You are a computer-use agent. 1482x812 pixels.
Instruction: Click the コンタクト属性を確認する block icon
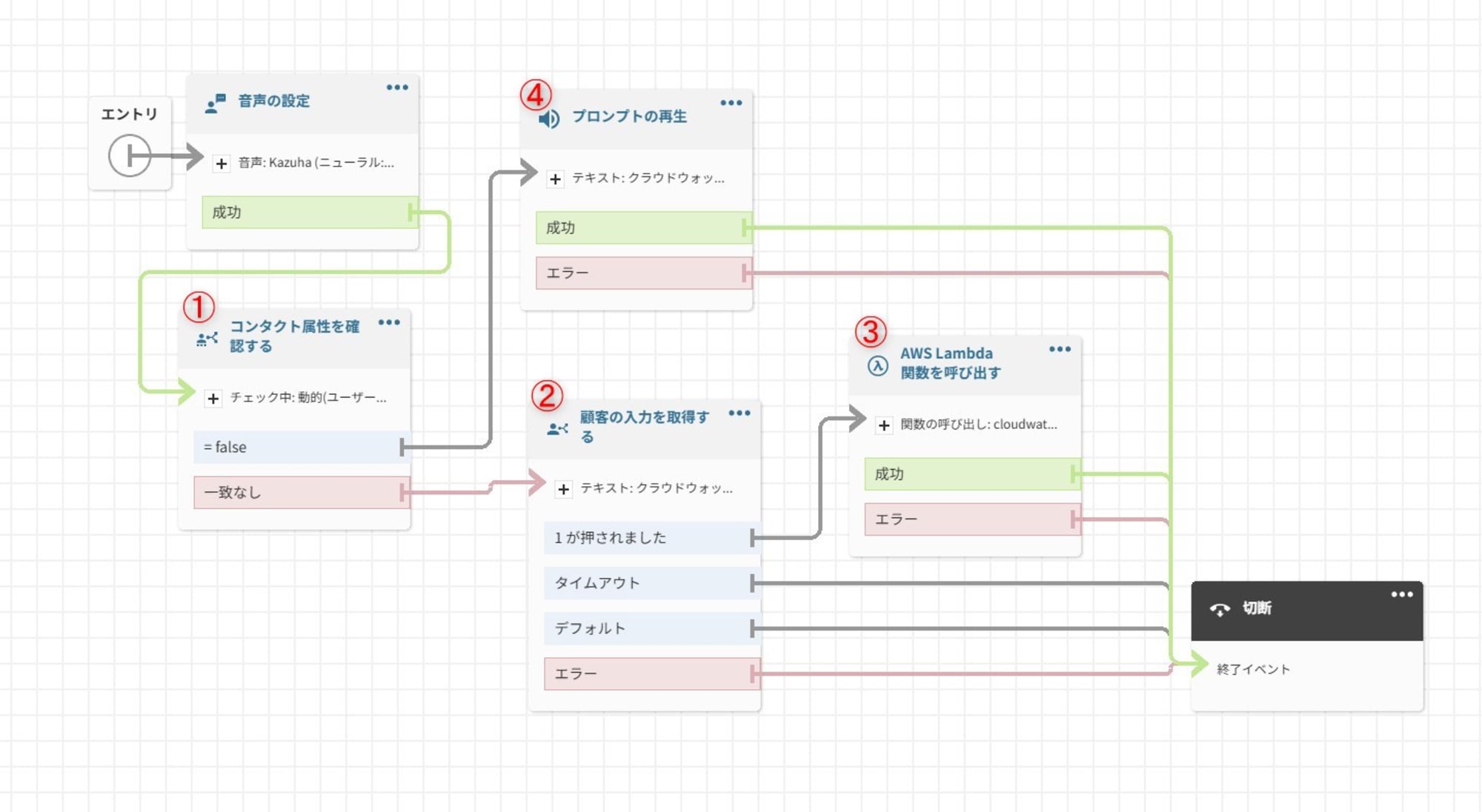[207, 339]
